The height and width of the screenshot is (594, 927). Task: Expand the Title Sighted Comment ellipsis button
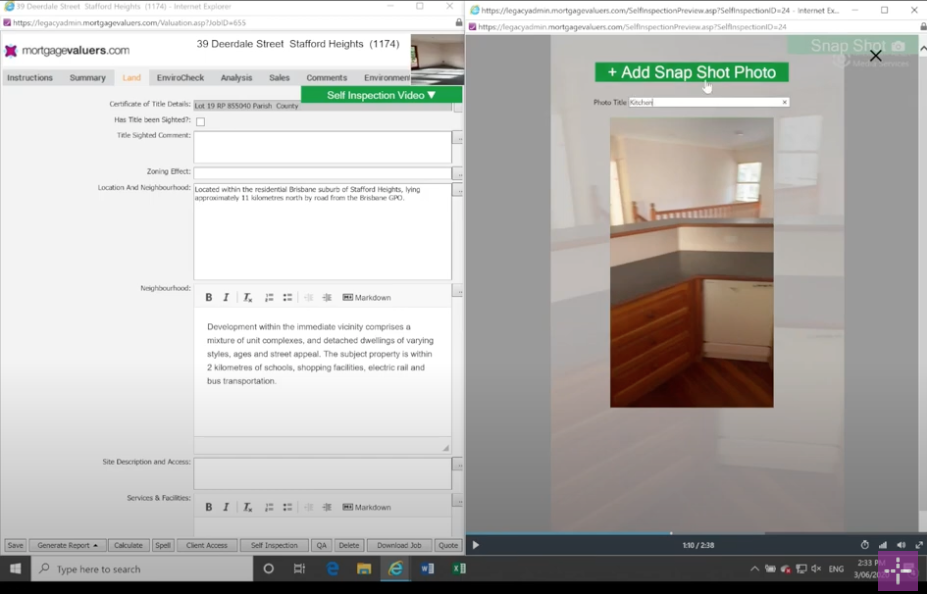pos(458,138)
